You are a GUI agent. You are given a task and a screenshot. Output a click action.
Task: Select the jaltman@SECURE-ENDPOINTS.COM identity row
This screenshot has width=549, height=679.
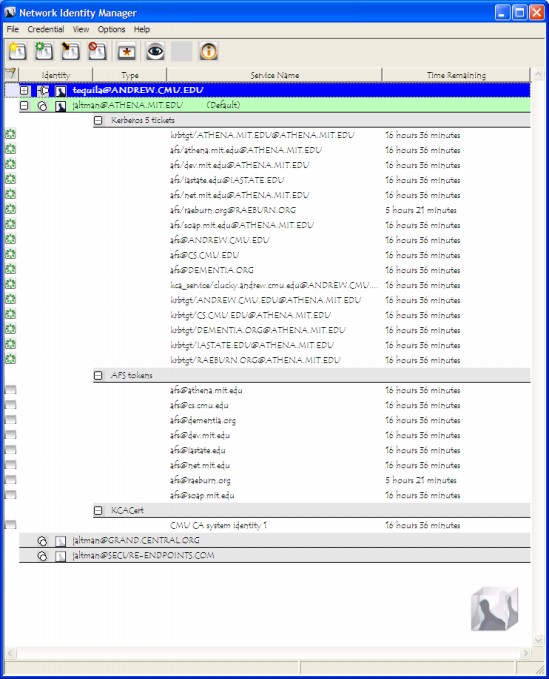pyautogui.click(x=274, y=556)
